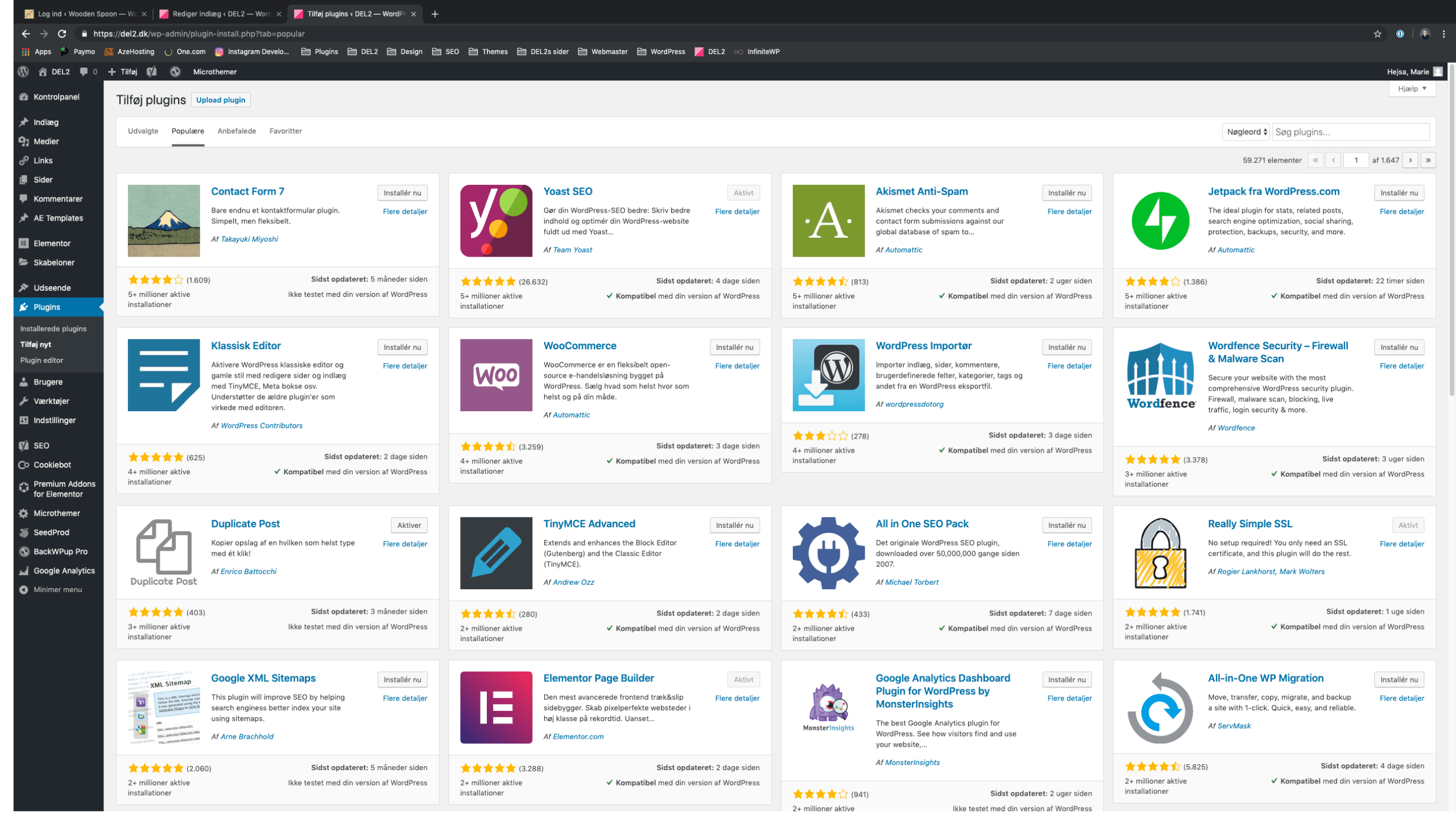The width and height of the screenshot is (1456, 827).
Task: Click the WooCommerce plugin logo
Action: pyautogui.click(x=496, y=375)
